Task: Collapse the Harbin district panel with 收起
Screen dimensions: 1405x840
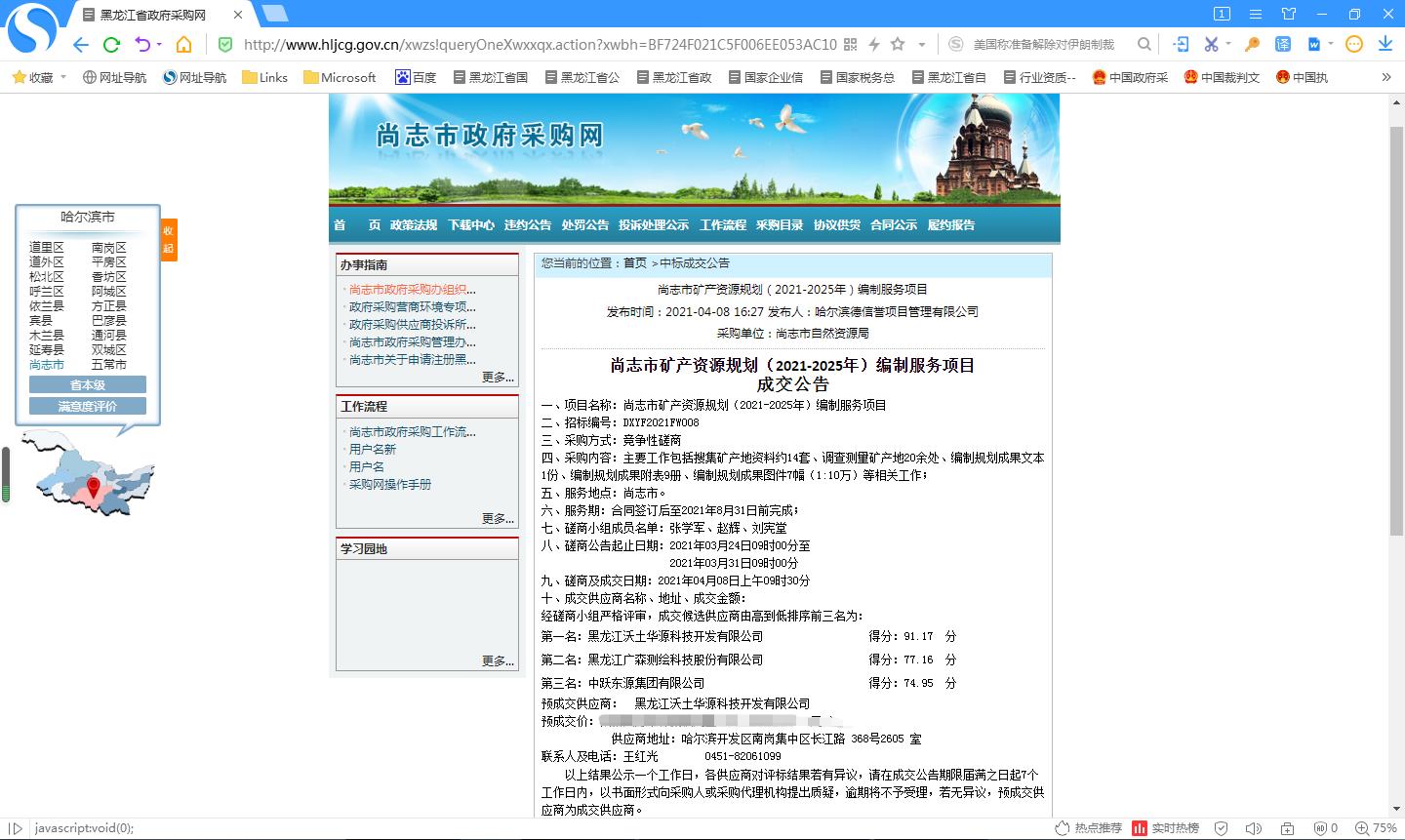Action: point(169,239)
